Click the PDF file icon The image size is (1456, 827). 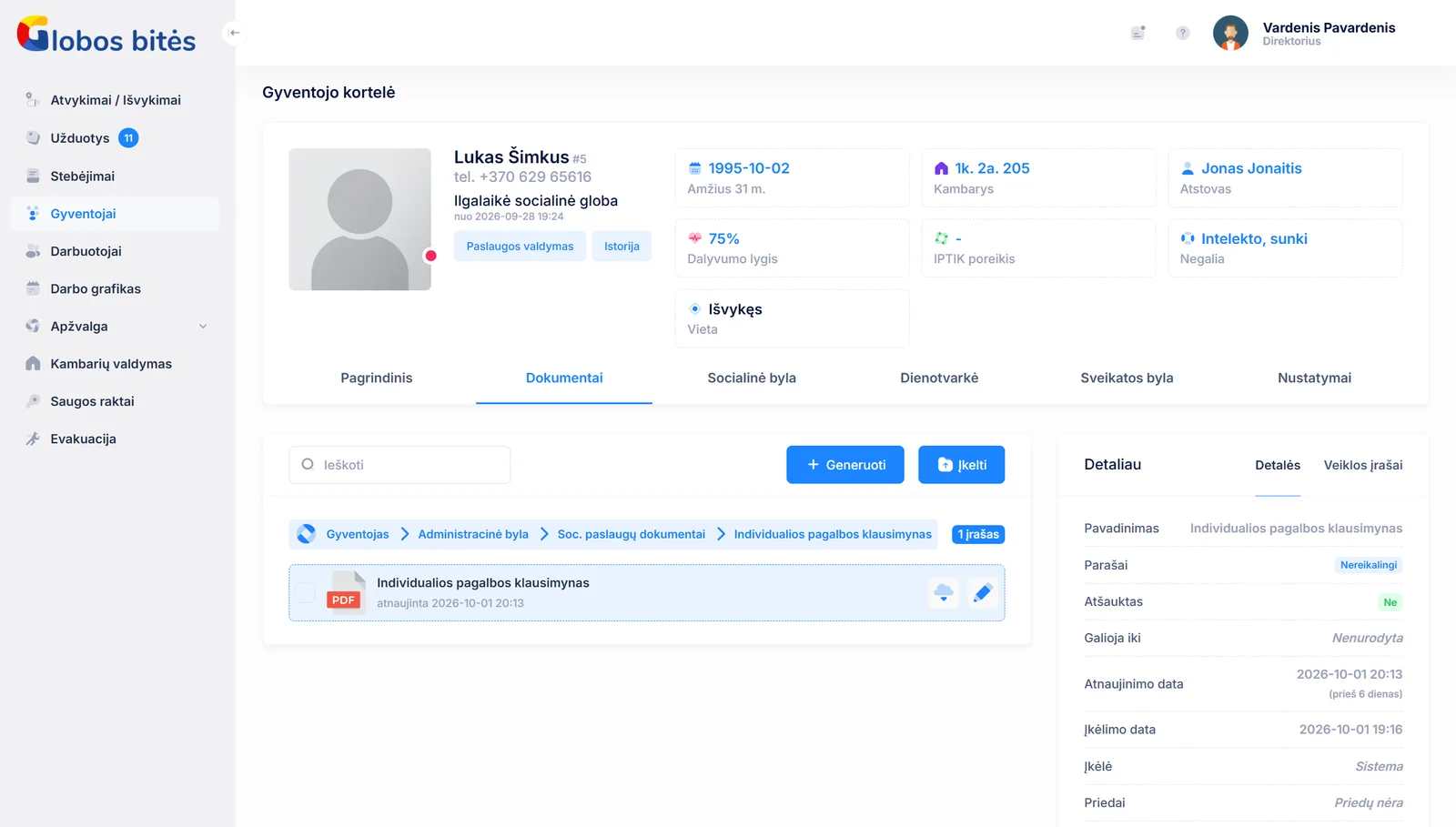tap(345, 593)
